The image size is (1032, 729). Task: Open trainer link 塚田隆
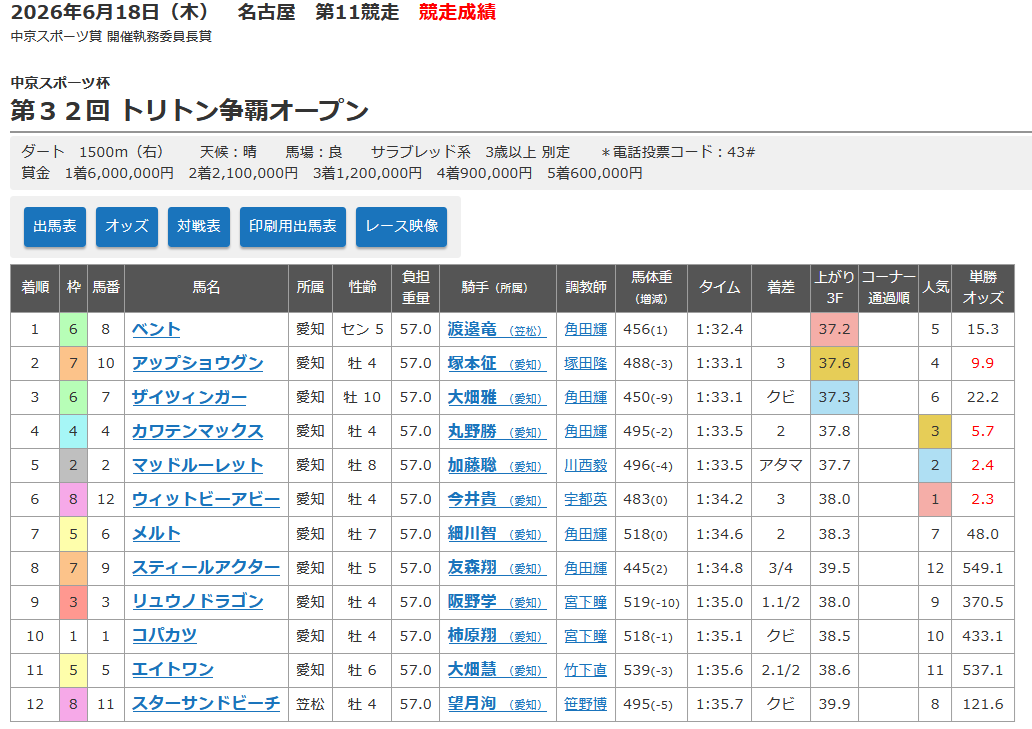586,363
